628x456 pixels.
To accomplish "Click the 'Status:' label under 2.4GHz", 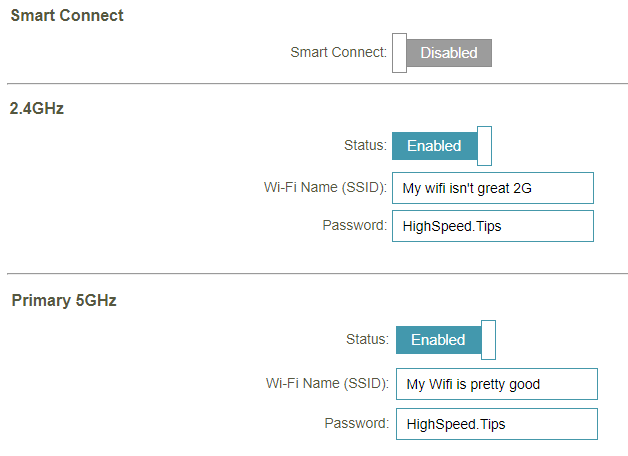I will [365, 145].
